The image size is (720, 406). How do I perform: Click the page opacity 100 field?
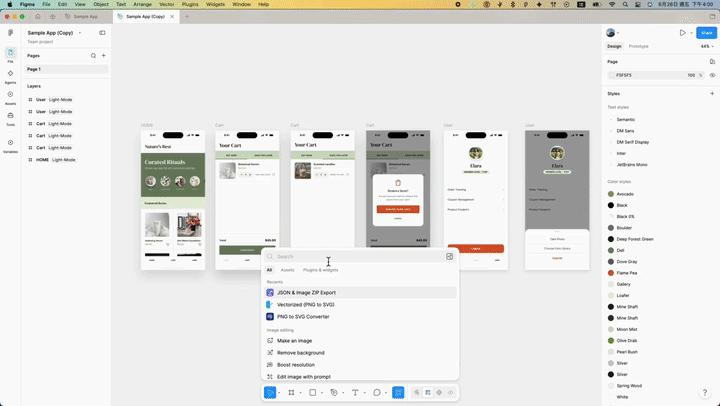691,75
